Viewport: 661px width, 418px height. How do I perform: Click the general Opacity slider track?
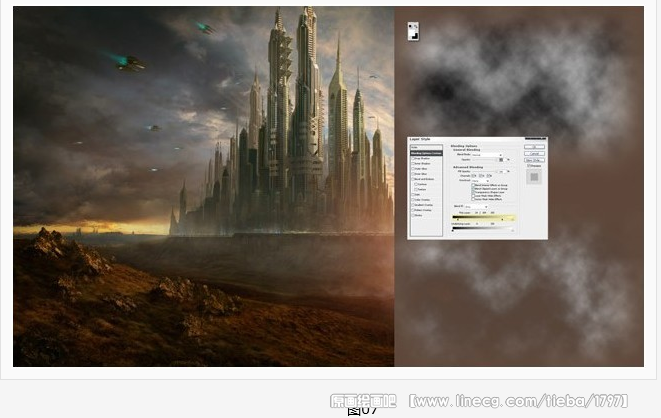tap(485, 160)
